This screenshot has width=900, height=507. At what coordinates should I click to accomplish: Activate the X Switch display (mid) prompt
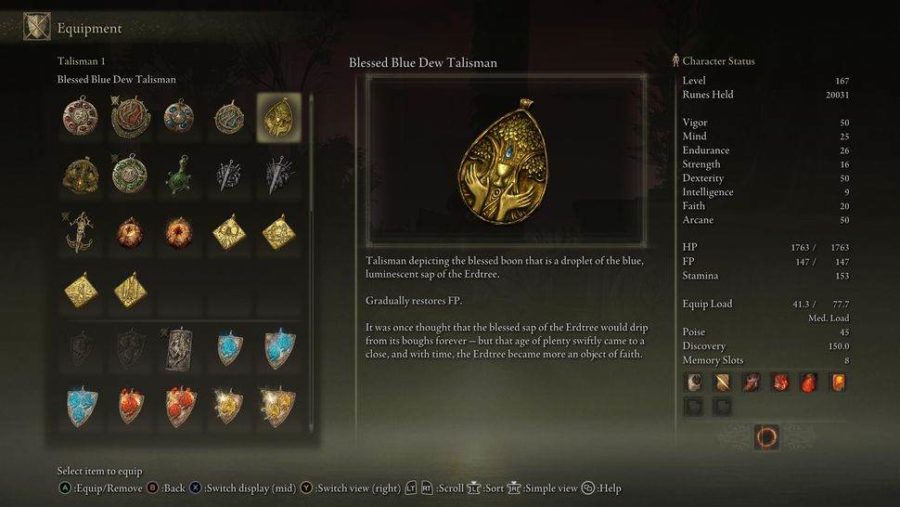(243, 488)
